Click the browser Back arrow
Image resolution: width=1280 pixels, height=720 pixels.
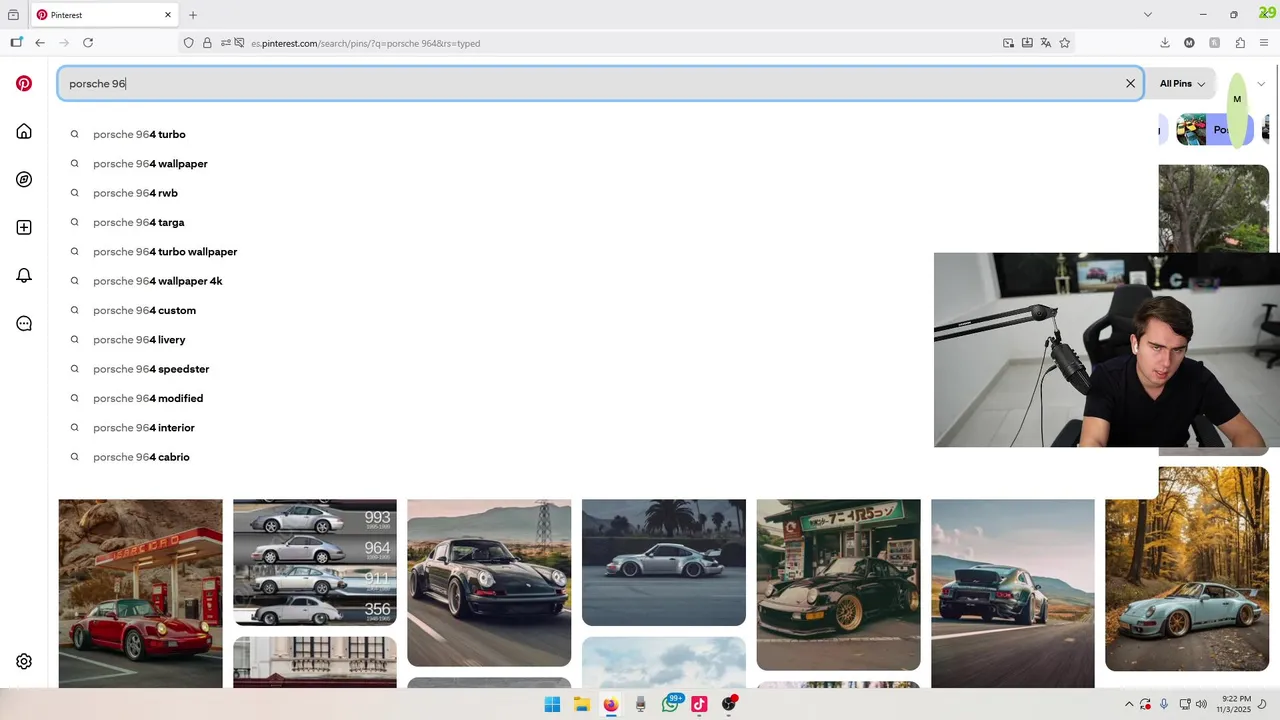(40, 43)
